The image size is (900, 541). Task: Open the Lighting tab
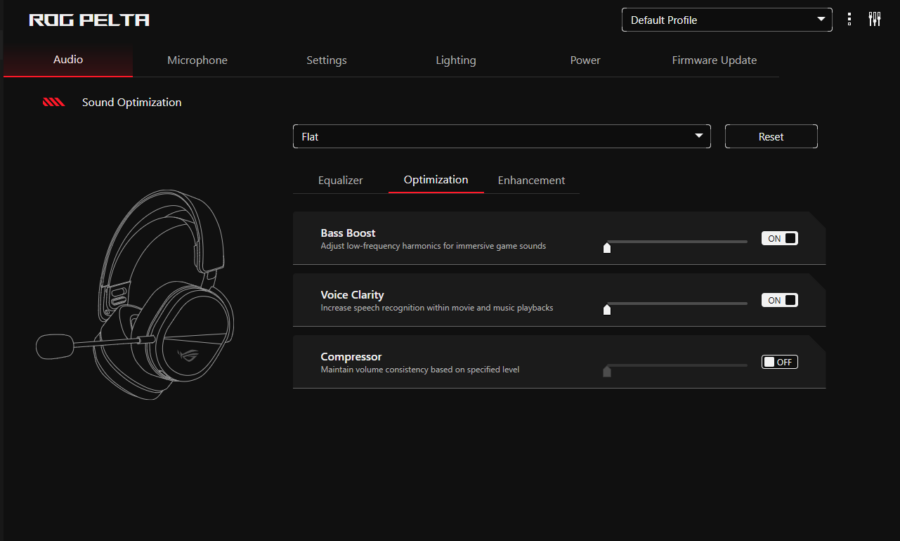coord(456,60)
